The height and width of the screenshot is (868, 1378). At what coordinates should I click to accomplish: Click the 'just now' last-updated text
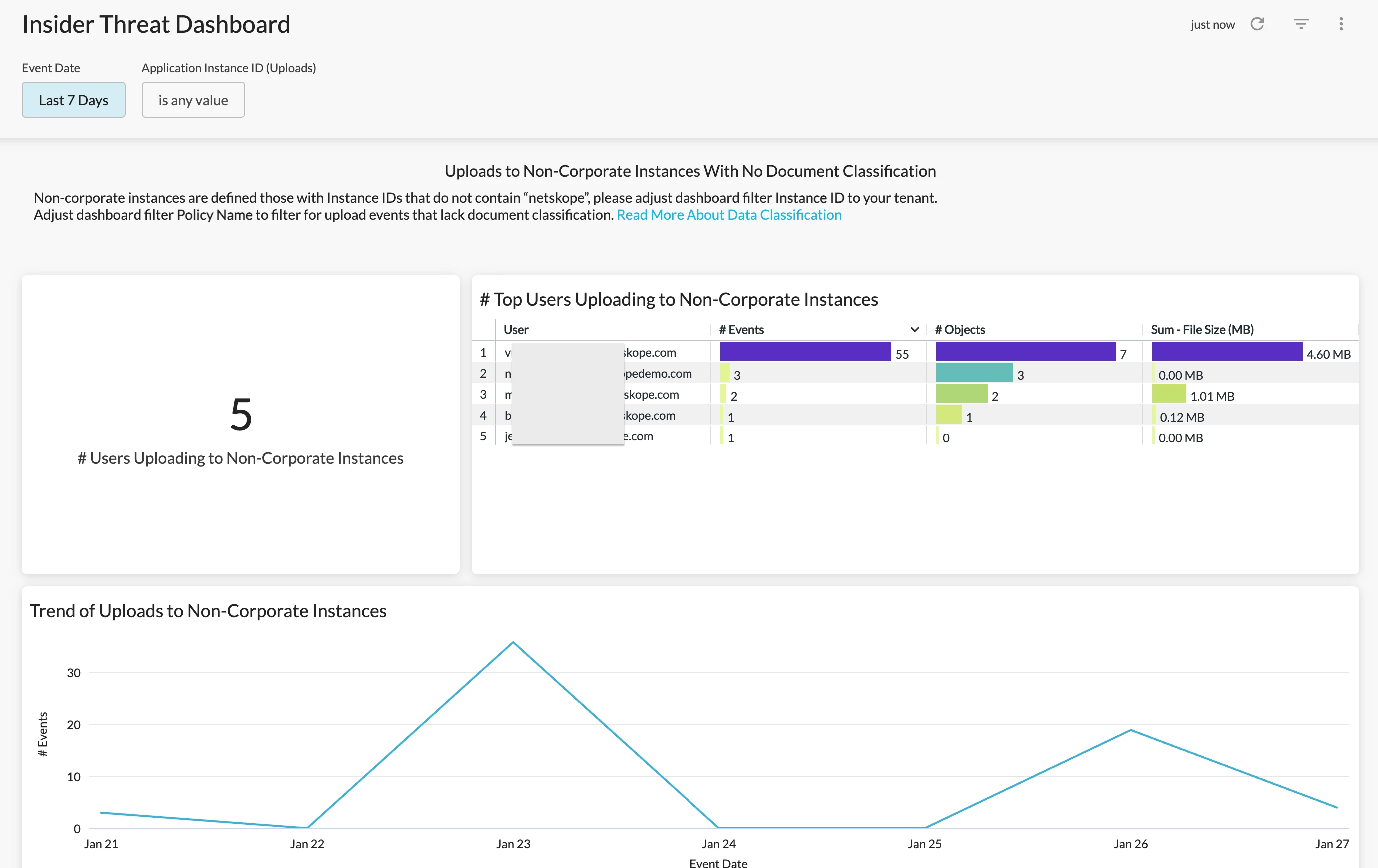coord(1212,24)
